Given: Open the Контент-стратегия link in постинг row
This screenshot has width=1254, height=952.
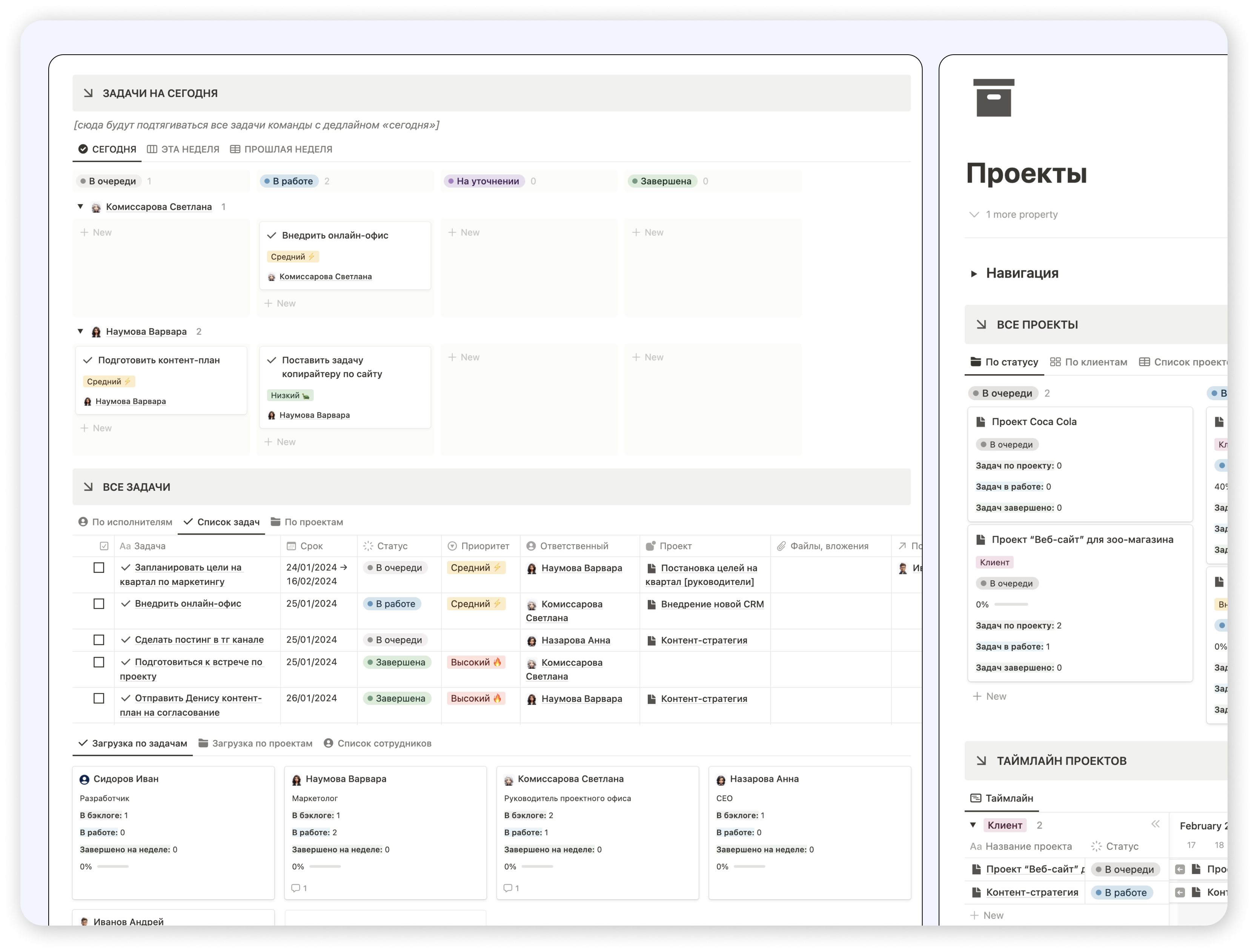Looking at the screenshot, I should point(704,640).
